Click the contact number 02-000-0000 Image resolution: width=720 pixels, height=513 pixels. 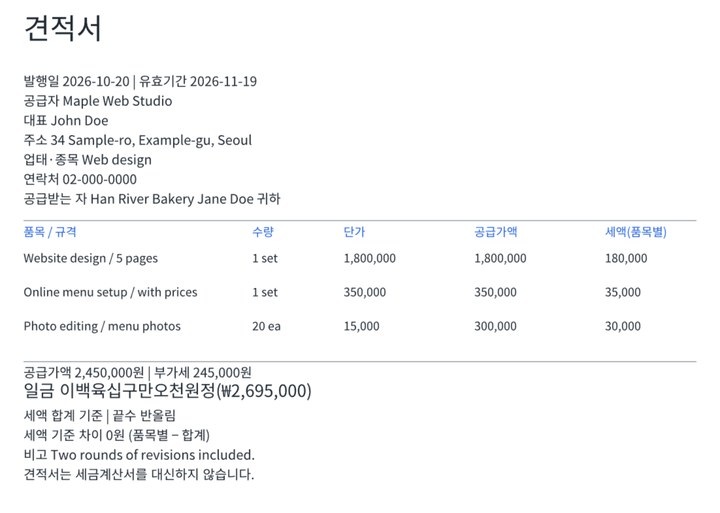(100, 180)
